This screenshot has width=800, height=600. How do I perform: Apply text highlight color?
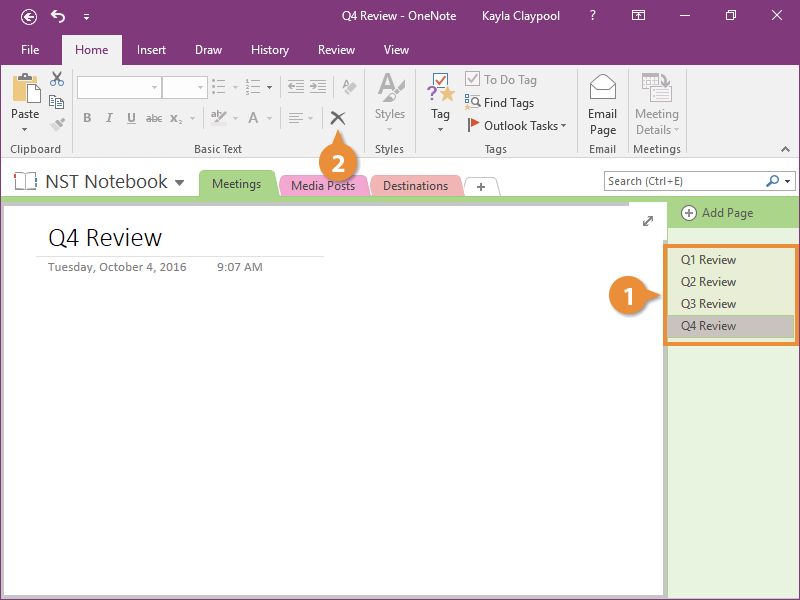click(x=219, y=118)
